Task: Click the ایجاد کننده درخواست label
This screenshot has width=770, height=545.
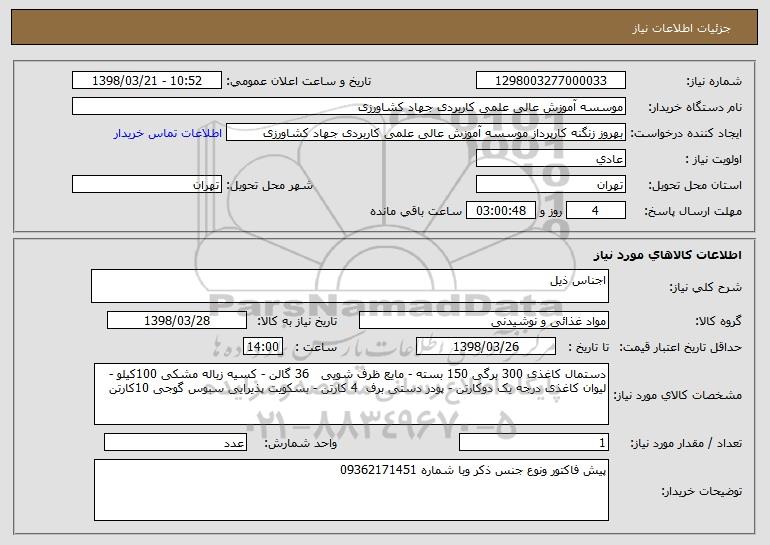Action: click(x=686, y=134)
